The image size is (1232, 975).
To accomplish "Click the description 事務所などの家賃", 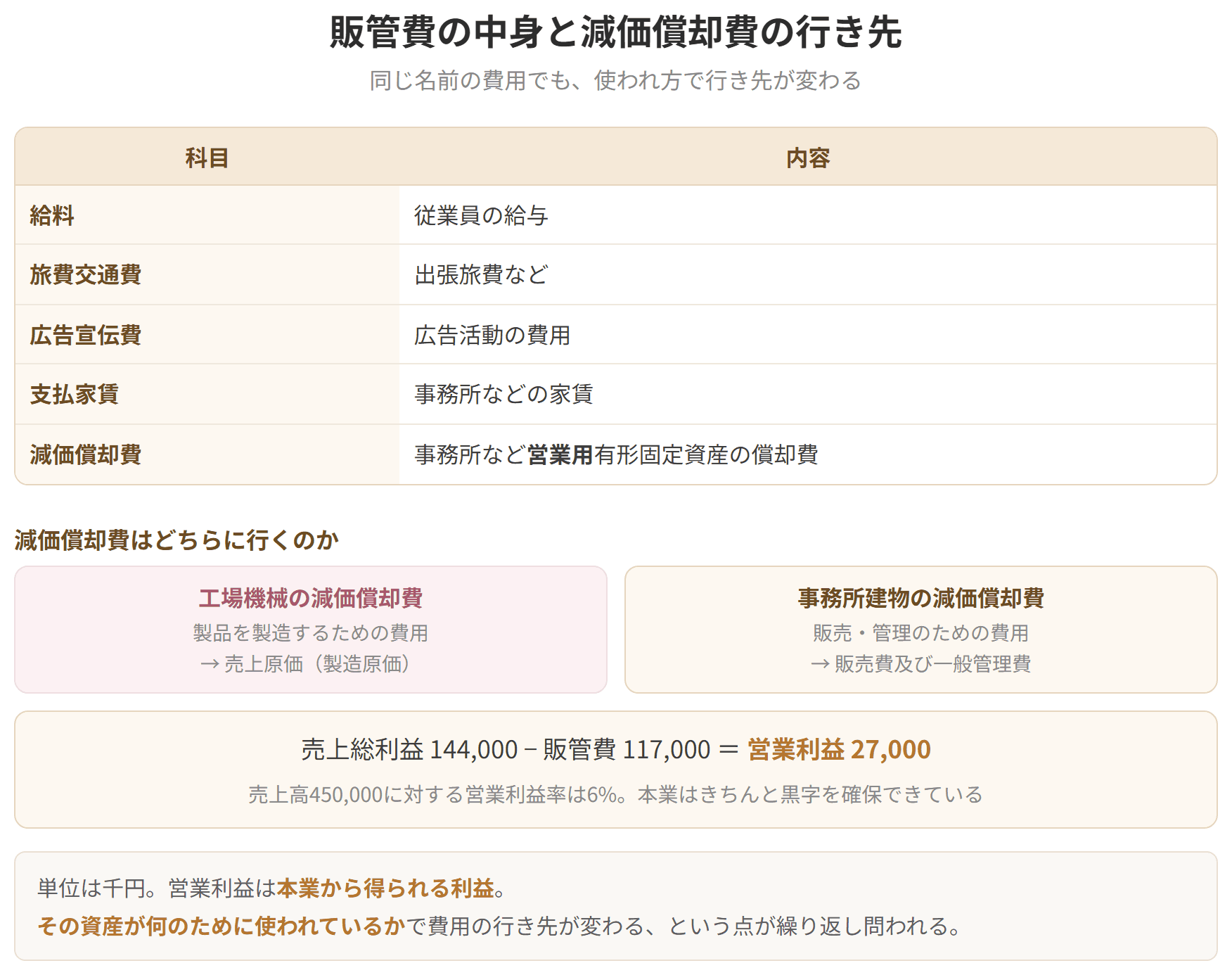I will (x=503, y=394).
